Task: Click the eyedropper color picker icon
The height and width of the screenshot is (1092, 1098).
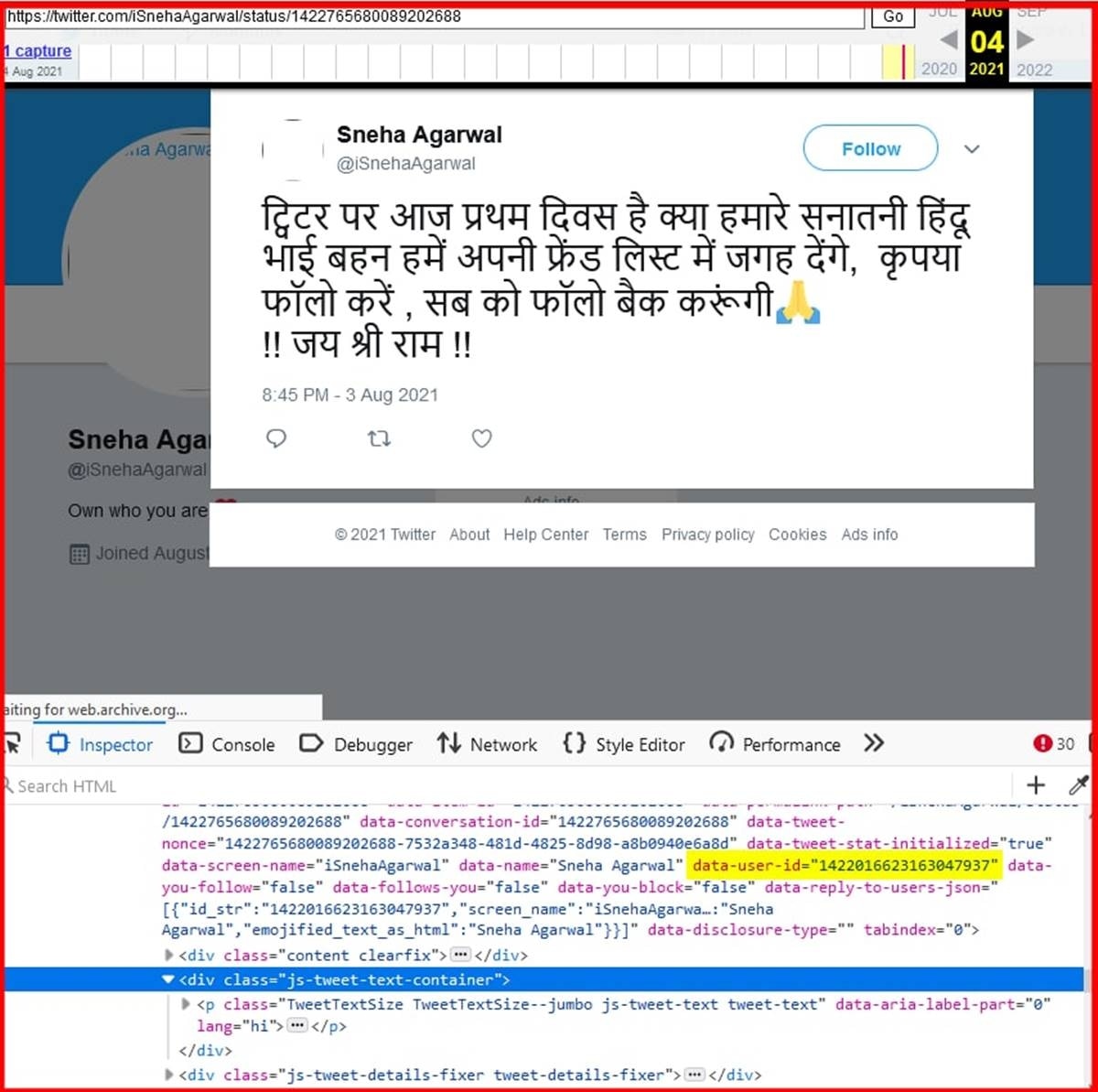Action: coord(1079,784)
